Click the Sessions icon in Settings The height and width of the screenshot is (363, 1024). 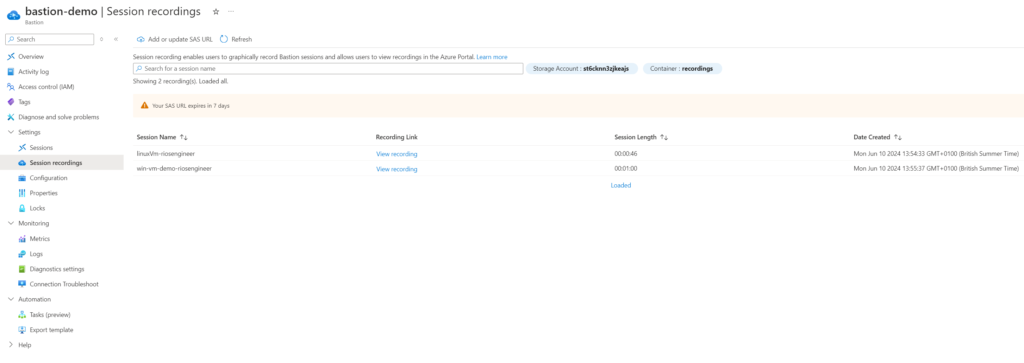[x=22, y=148]
